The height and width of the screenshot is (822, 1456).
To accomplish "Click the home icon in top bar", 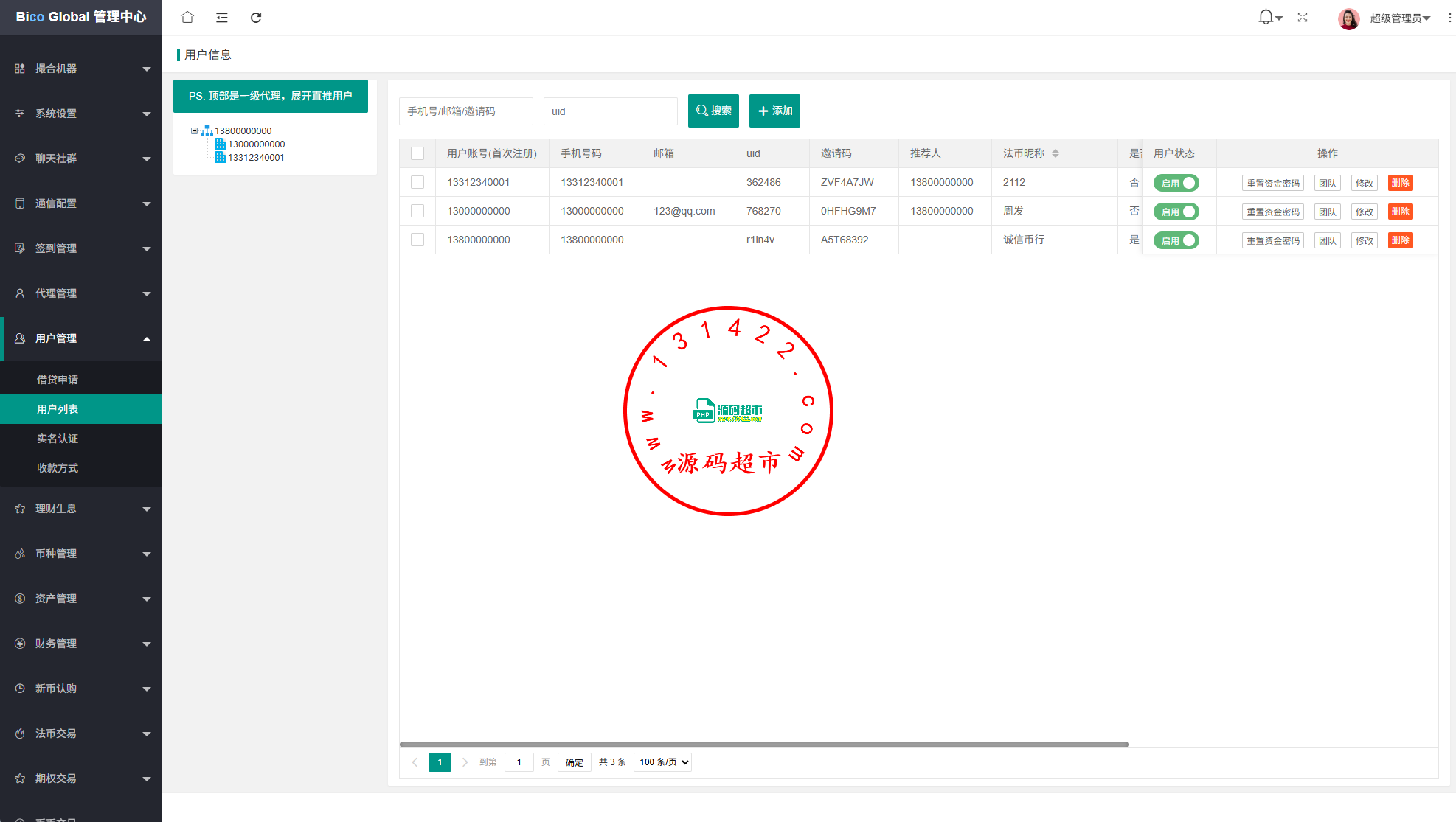I will click(187, 17).
